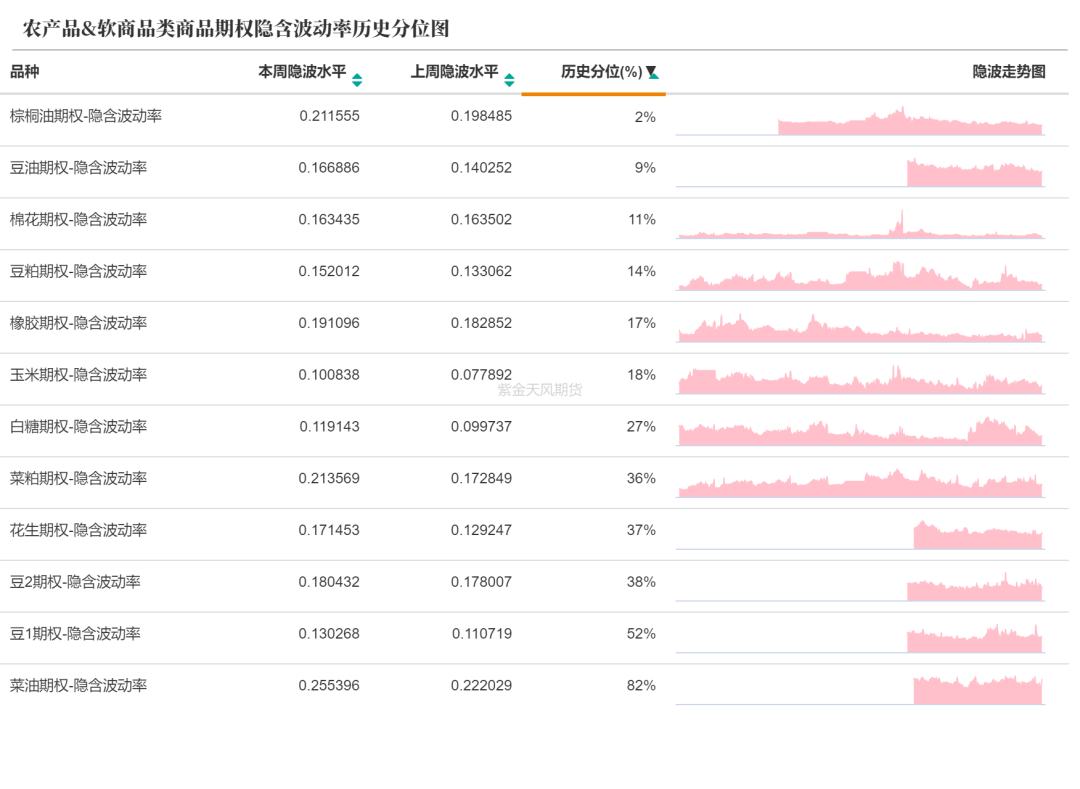Click 豆2期权 current value 0.180432

coord(329,582)
